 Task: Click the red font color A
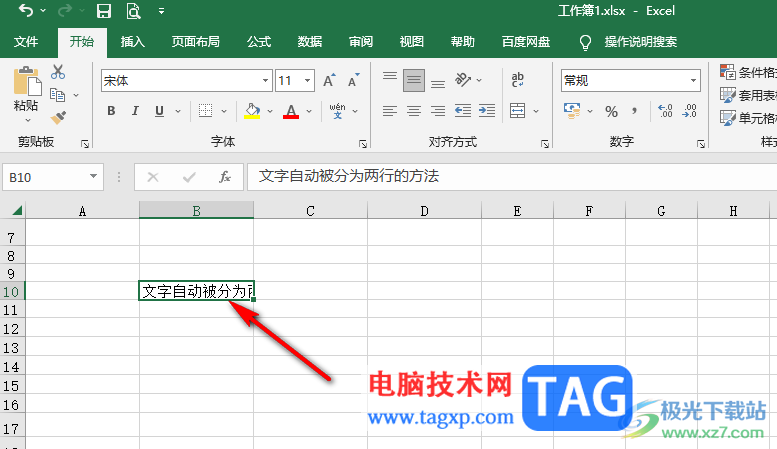coord(291,111)
